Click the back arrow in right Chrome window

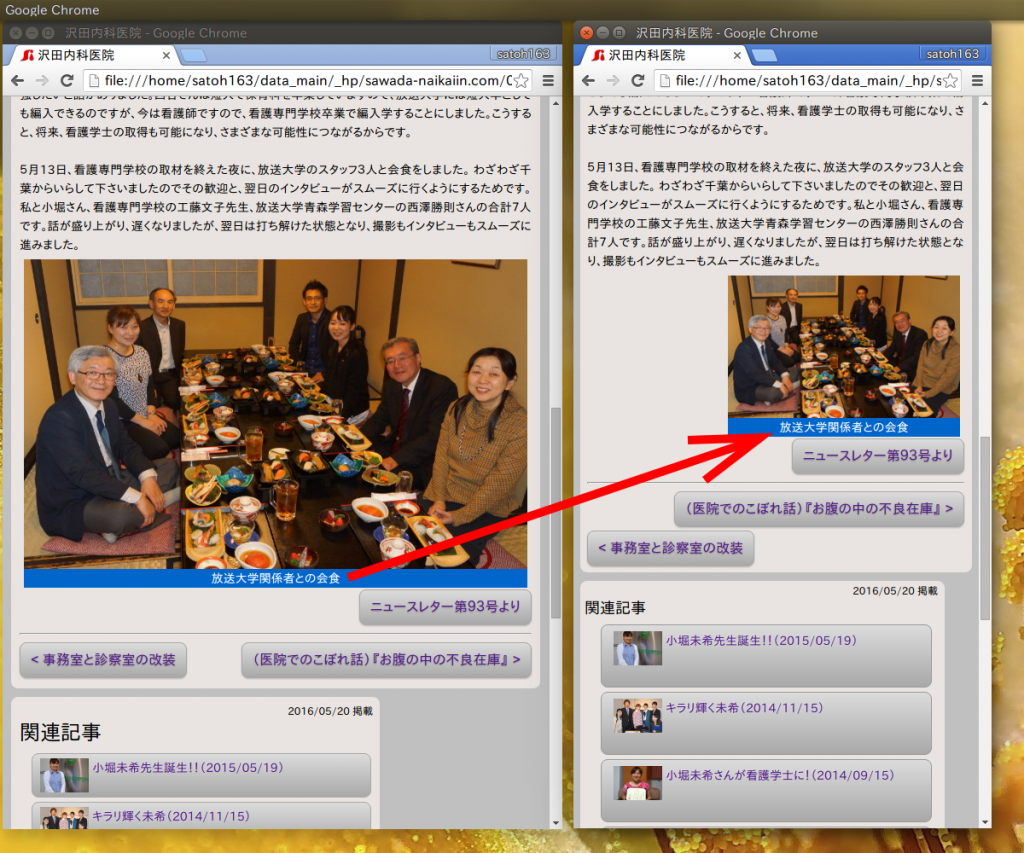[x=589, y=80]
